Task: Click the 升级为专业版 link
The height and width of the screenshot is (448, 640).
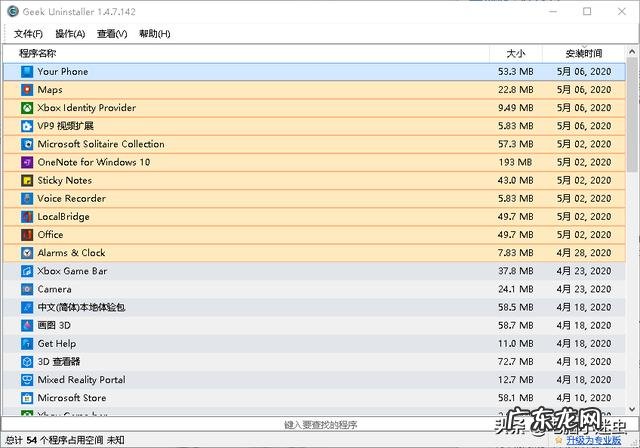Action: pyautogui.click(x=594, y=441)
